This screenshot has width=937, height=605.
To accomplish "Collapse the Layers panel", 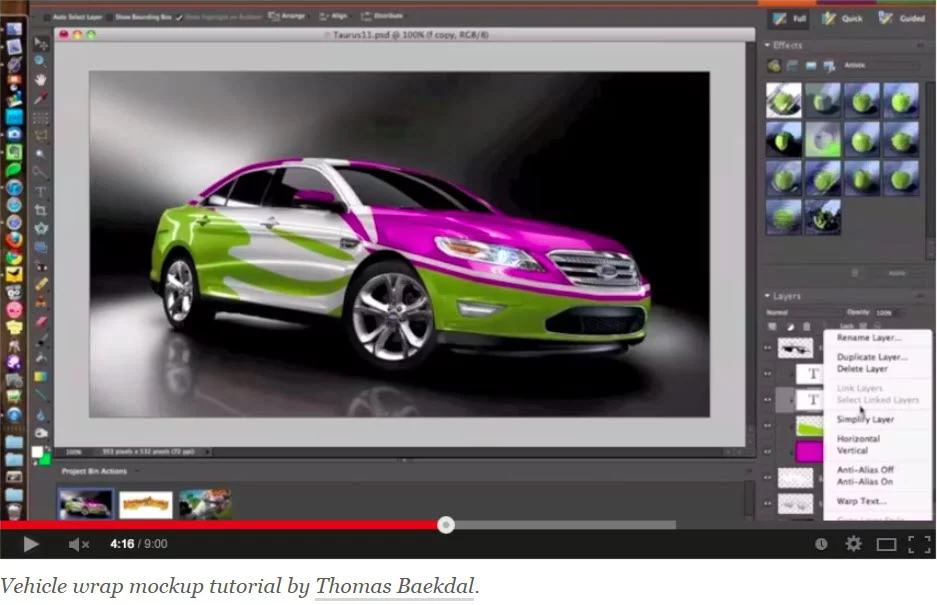I will tap(767, 295).
